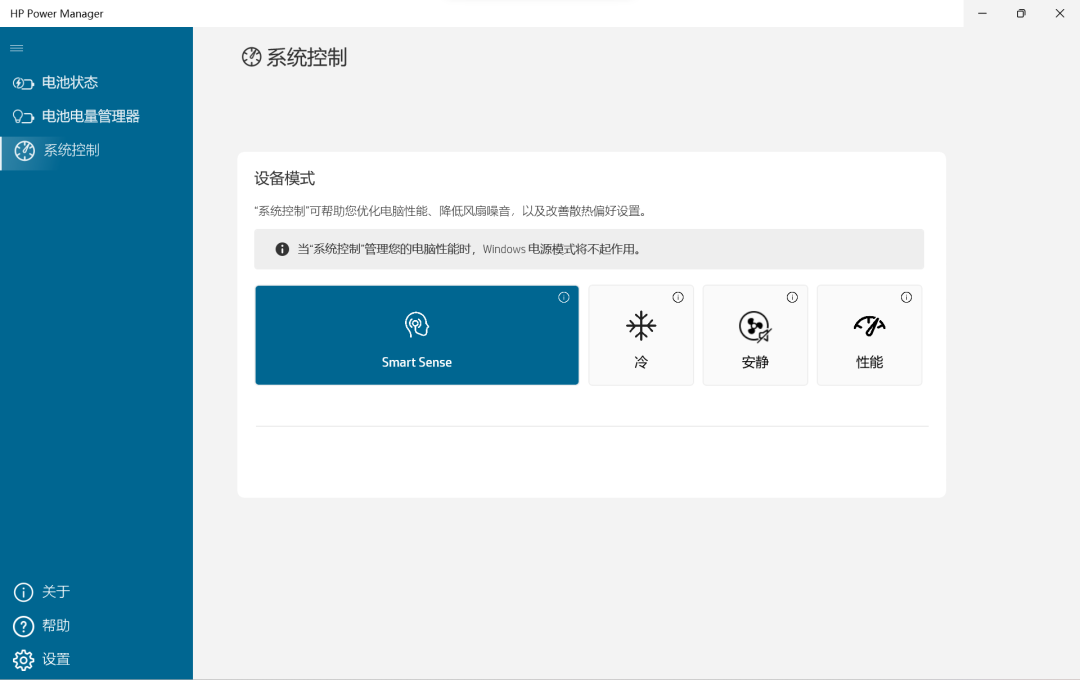Open 电池状态 battery status page
1080x680 pixels.
(x=96, y=83)
